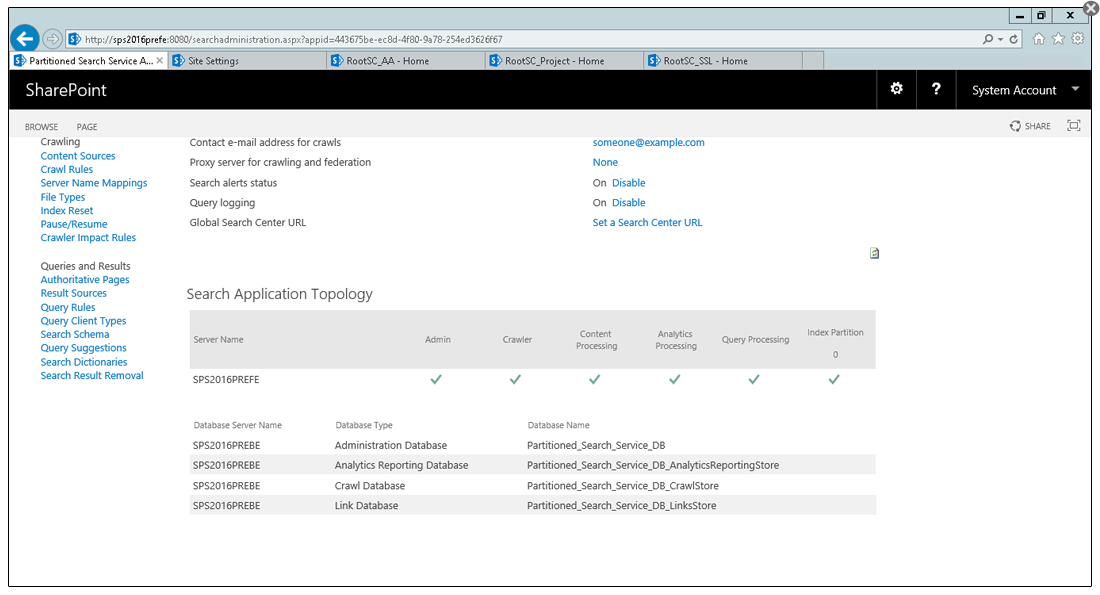Open Index Reset link
The height and width of the screenshot is (595, 1100).
67,210
